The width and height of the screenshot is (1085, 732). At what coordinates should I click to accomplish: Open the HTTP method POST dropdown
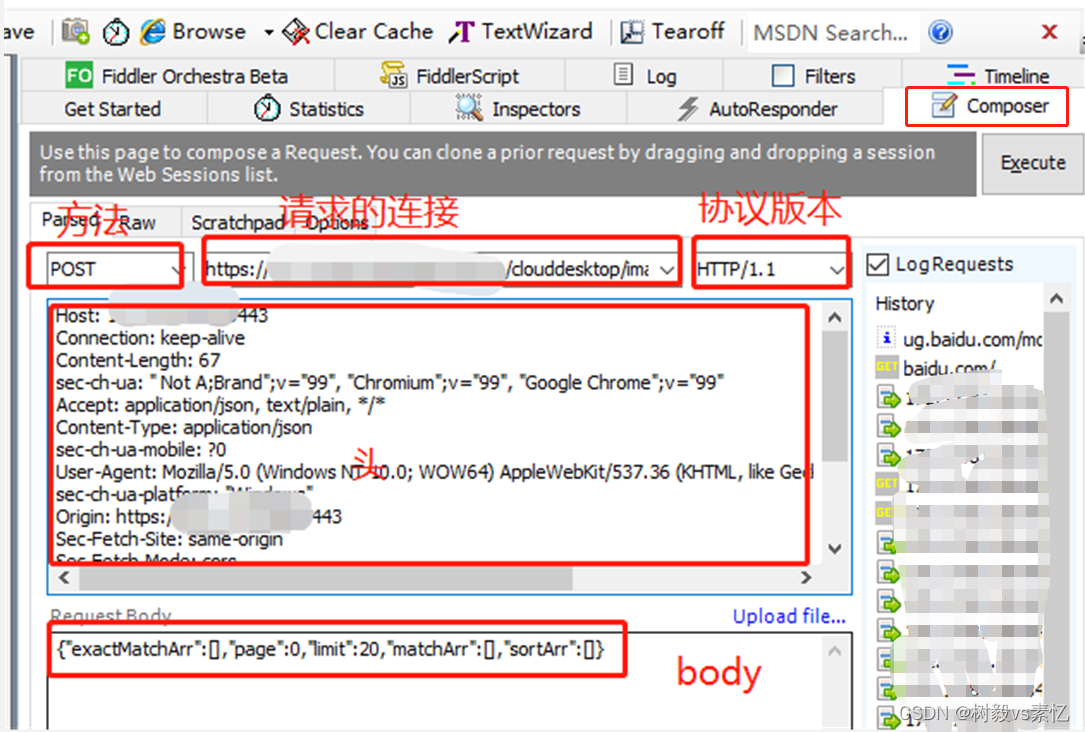[x=116, y=269]
